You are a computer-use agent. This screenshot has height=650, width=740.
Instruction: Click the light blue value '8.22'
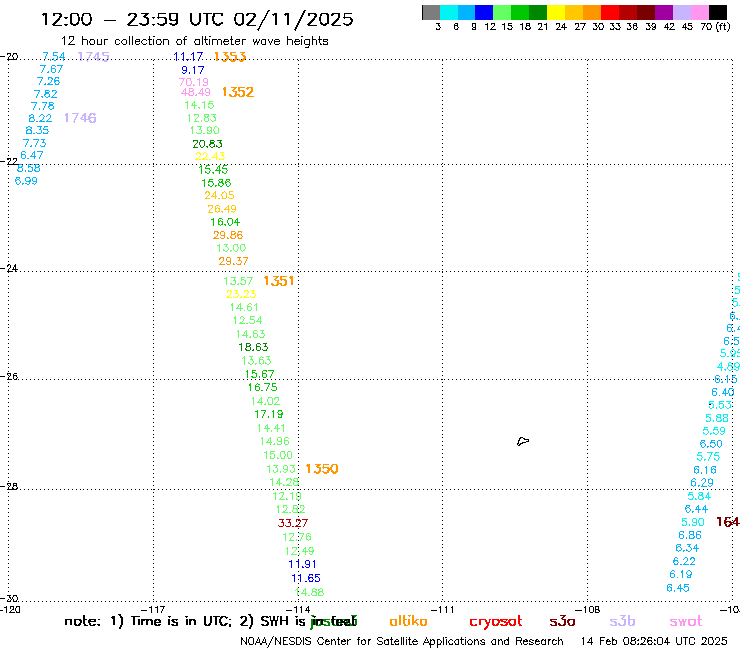40,118
